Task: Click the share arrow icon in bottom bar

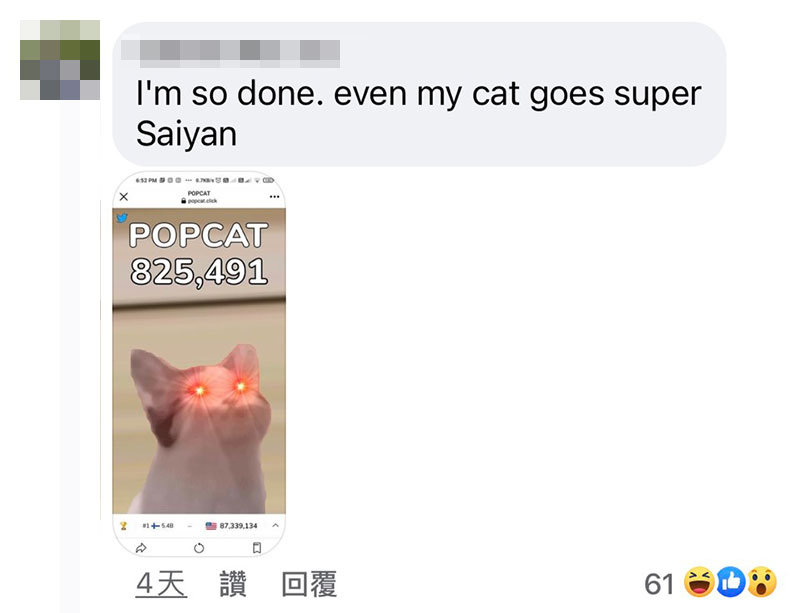Action: coord(141,548)
